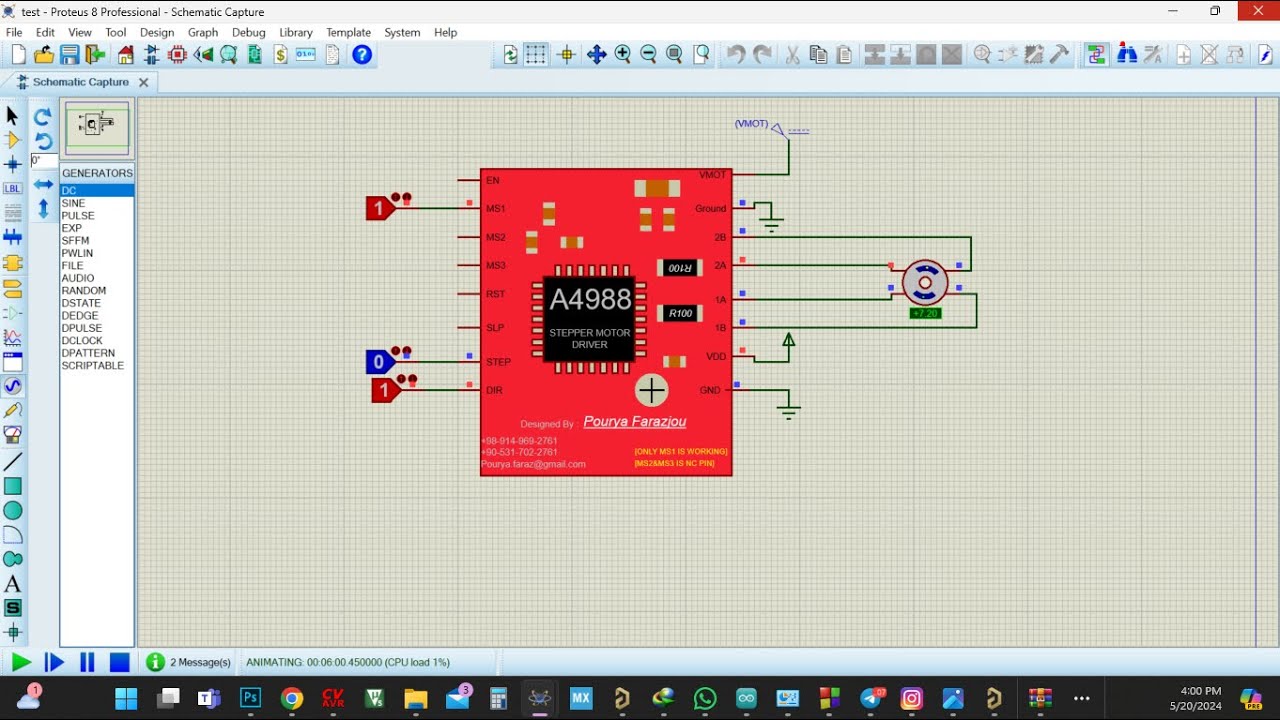Pause the running simulation

(x=87, y=662)
